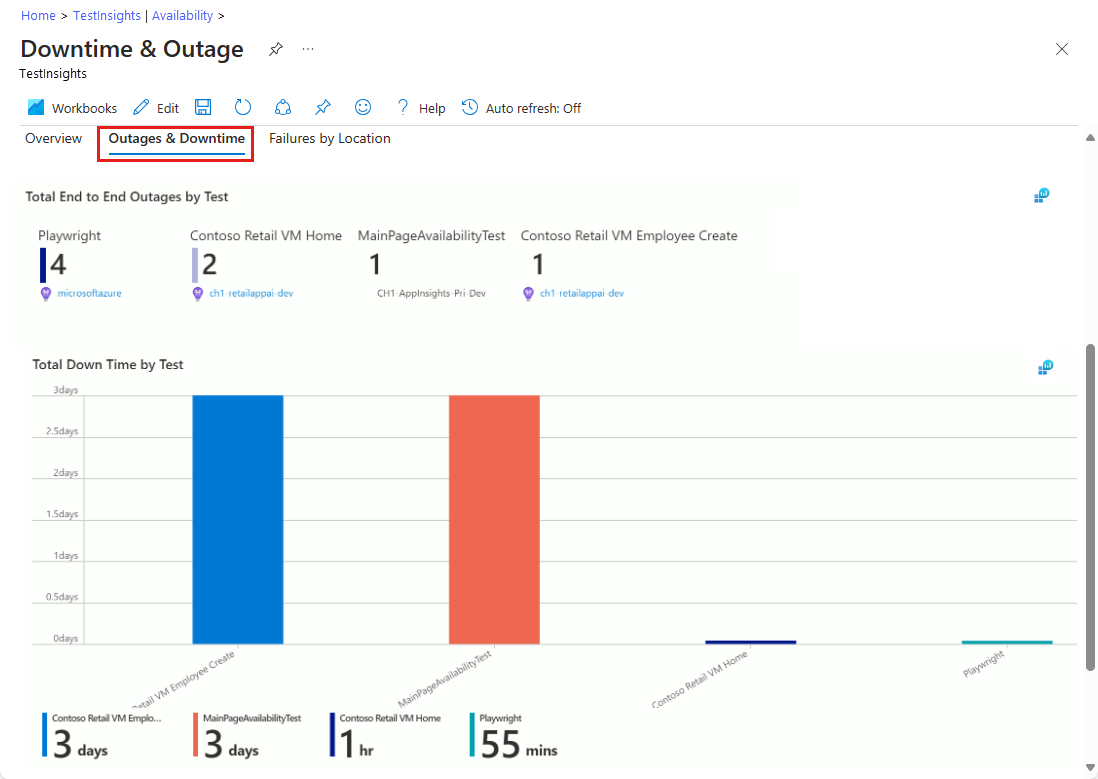The width and height of the screenshot is (1098, 779).
Task: Click Contoso Retail VM Home 1 hr legend
Action: [386, 736]
